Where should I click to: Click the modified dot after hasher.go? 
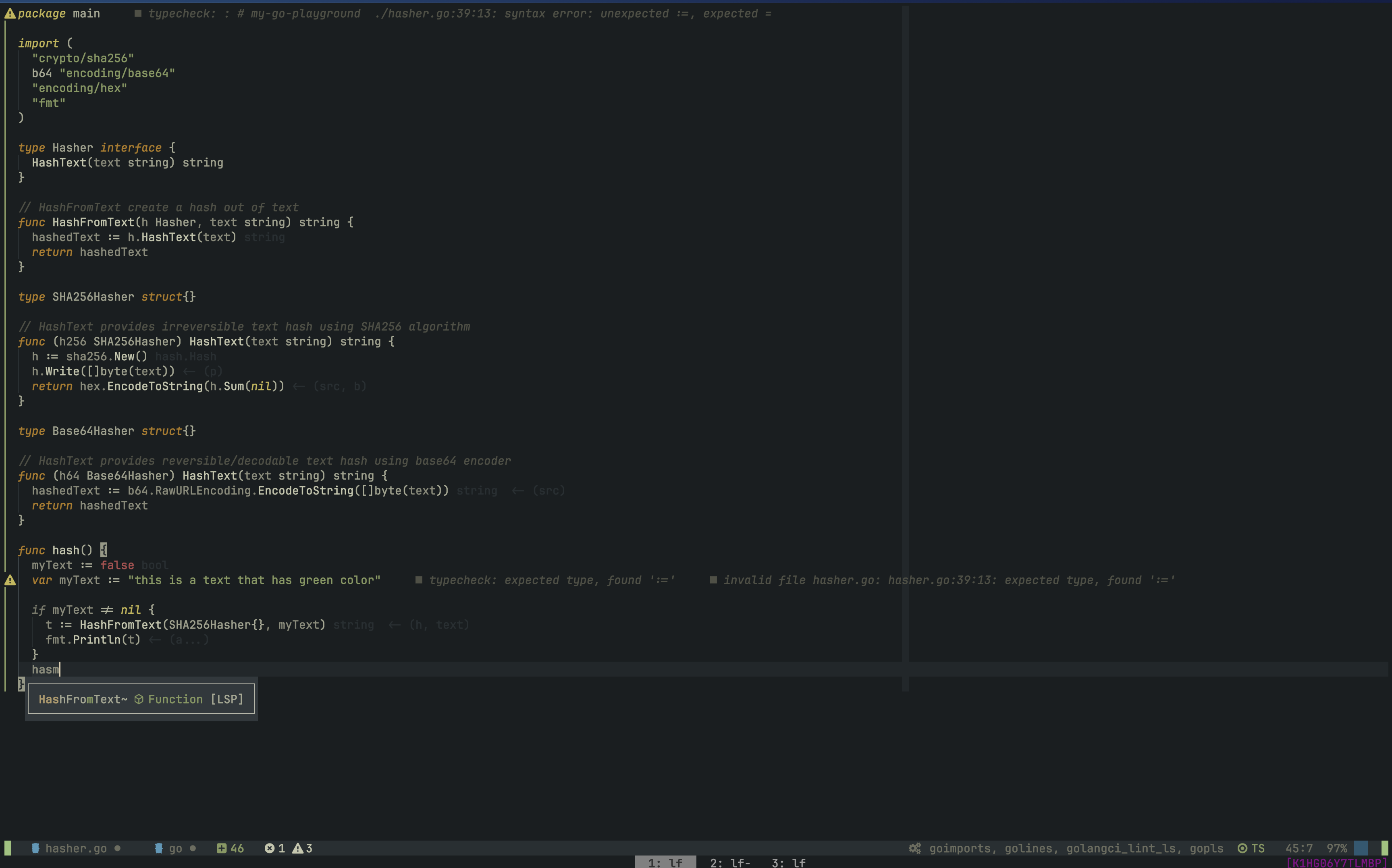(117, 848)
